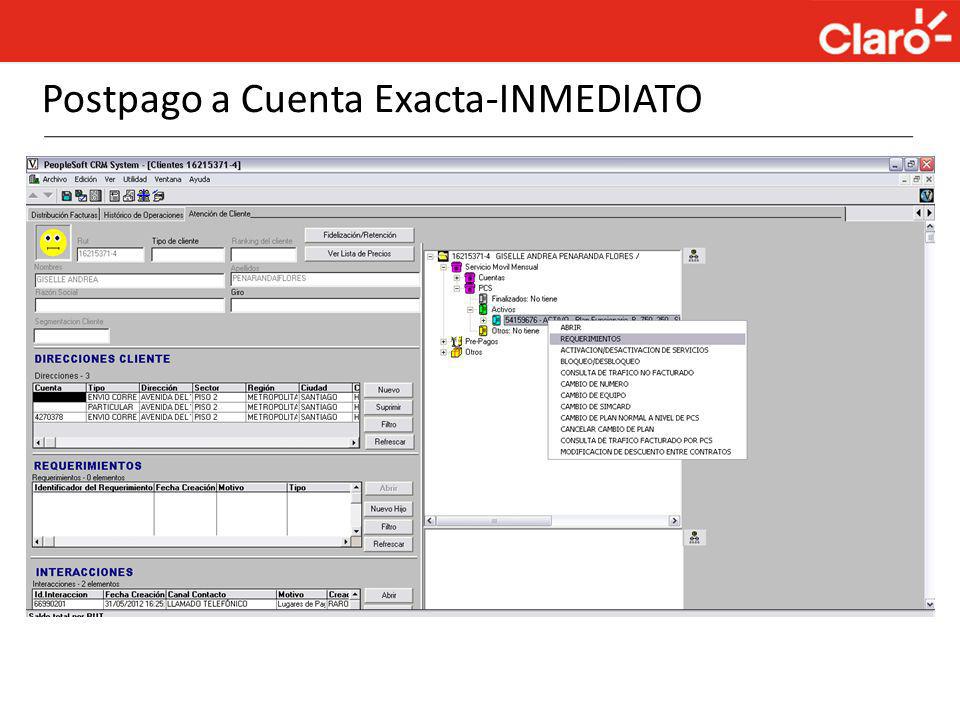Click the Suprimir button
The width and height of the screenshot is (960, 720).
coord(389,407)
